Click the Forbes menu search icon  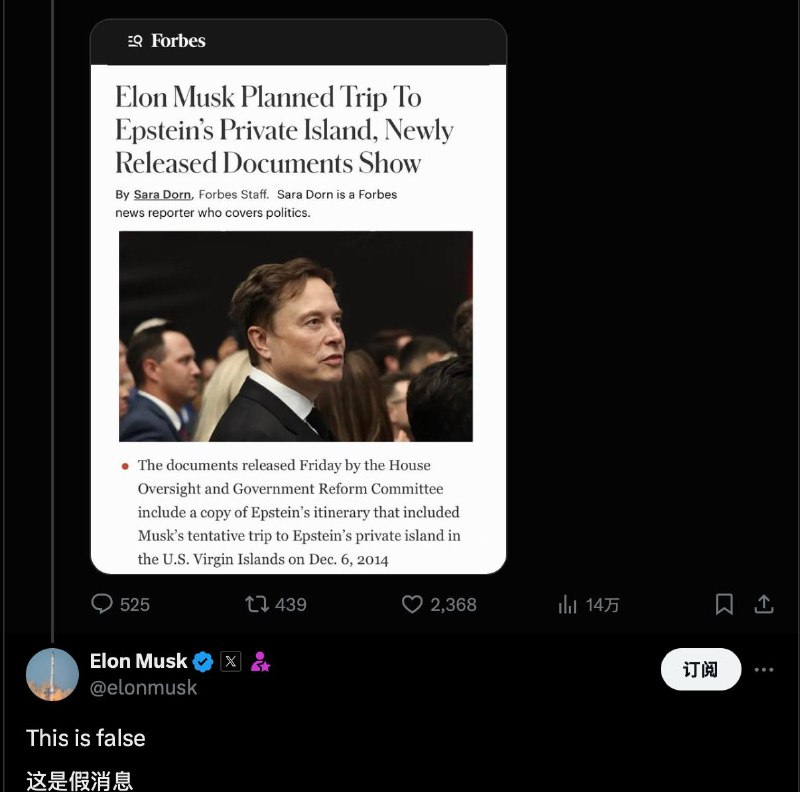(x=135, y=41)
